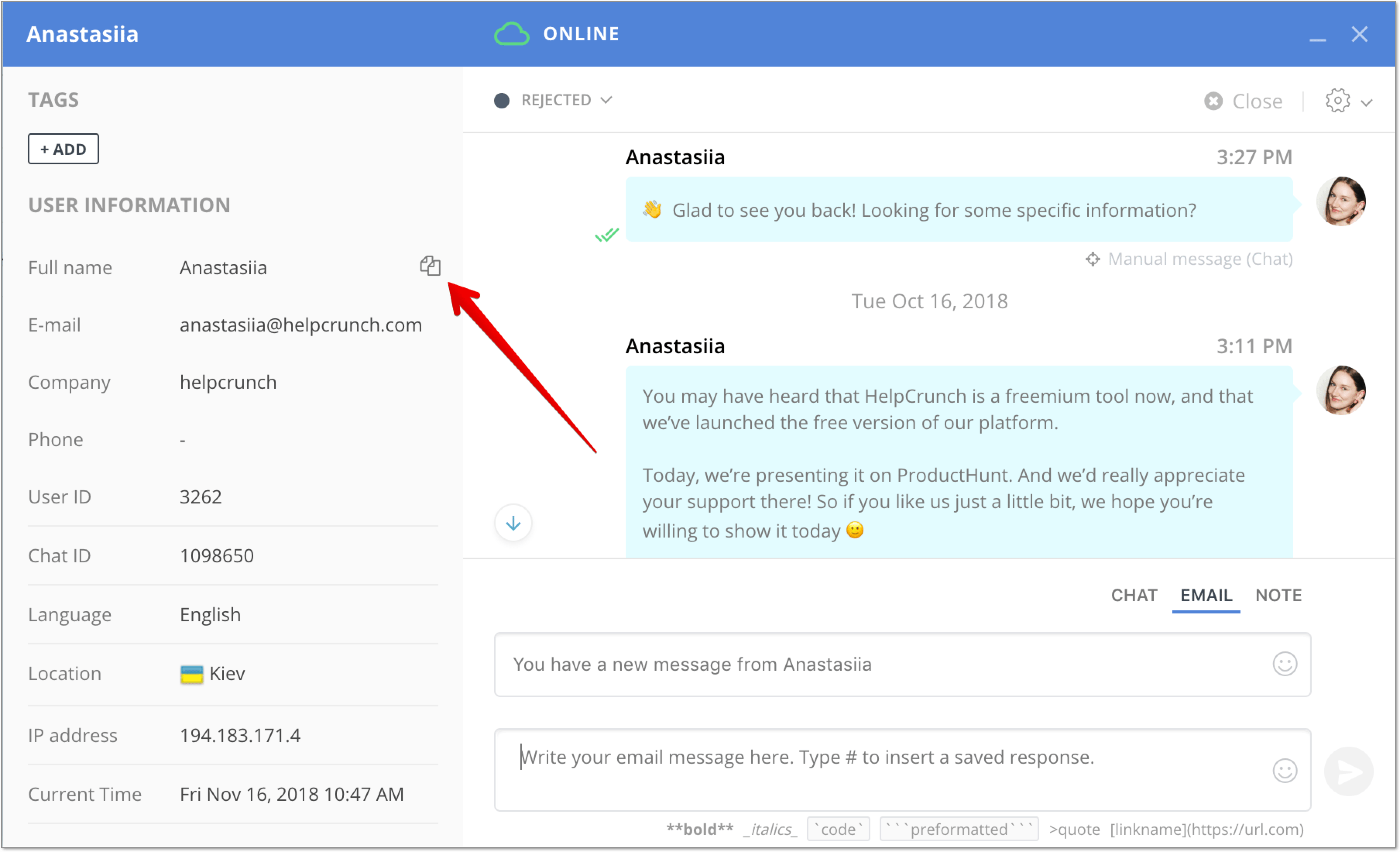1400x852 pixels.
Task: Click the USER INFORMATION heading
Action: click(129, 205)
